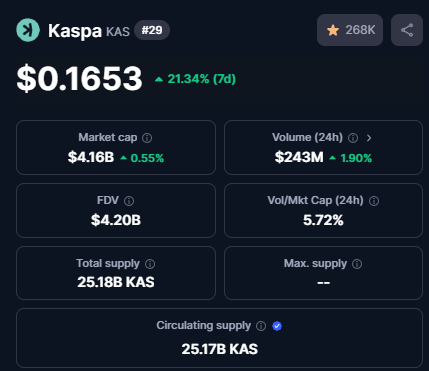Click the $0.1653 price display
The image size is (429, 371).
click(79, 79)
